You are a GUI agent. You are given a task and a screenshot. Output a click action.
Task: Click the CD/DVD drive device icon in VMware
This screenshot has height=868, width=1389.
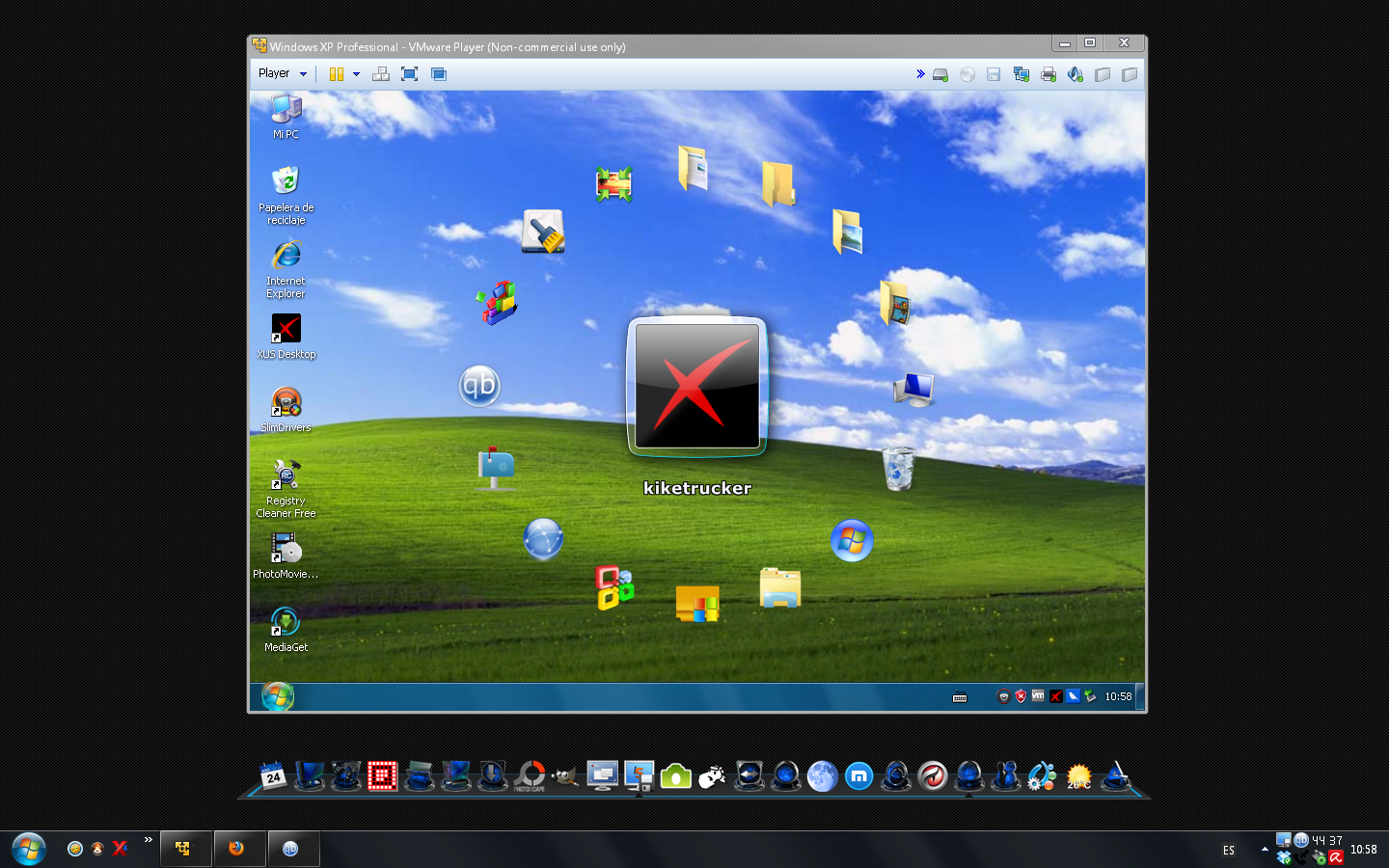point(967,74)
